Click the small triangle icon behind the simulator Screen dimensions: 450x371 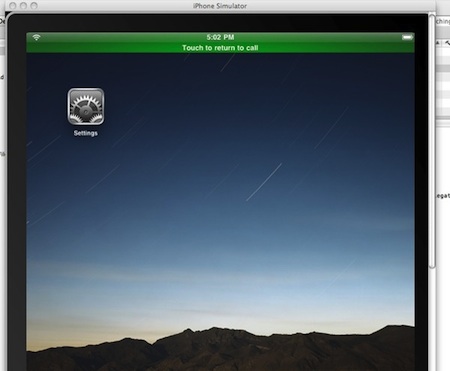[x=438, y=43]
